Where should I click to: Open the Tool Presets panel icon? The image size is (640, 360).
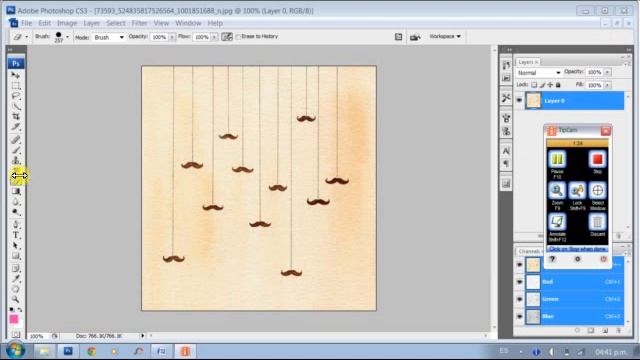[x=506, y=98]
